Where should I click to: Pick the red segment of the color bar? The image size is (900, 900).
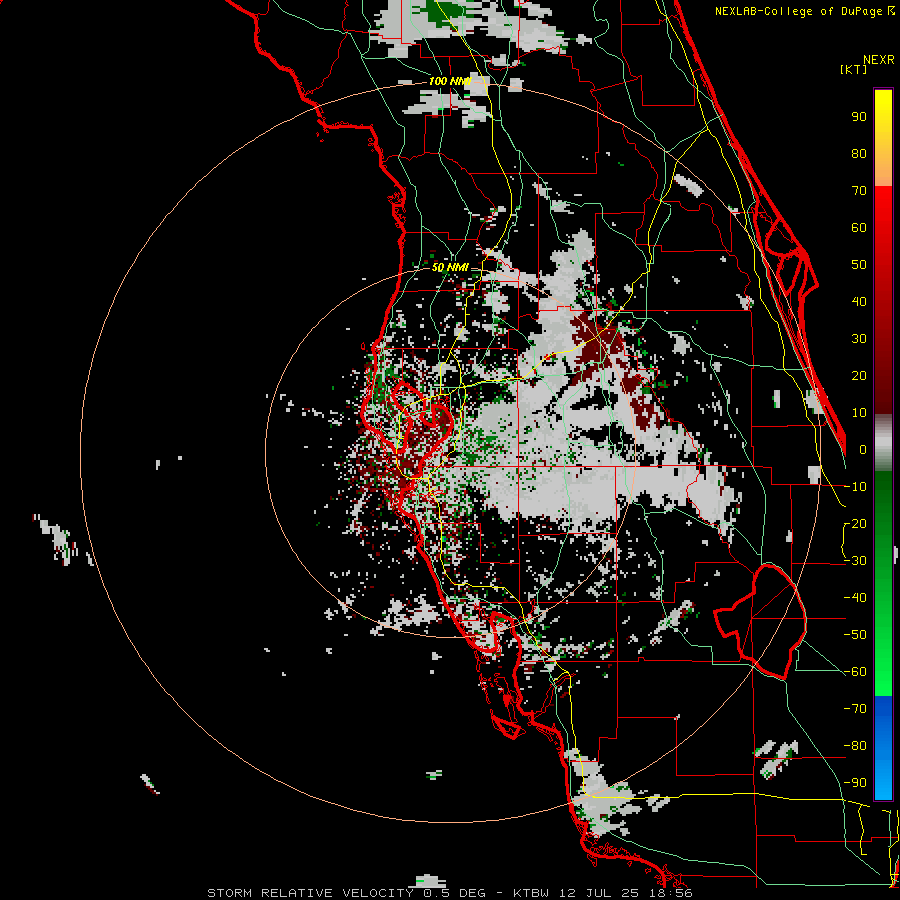click(883, 300)
